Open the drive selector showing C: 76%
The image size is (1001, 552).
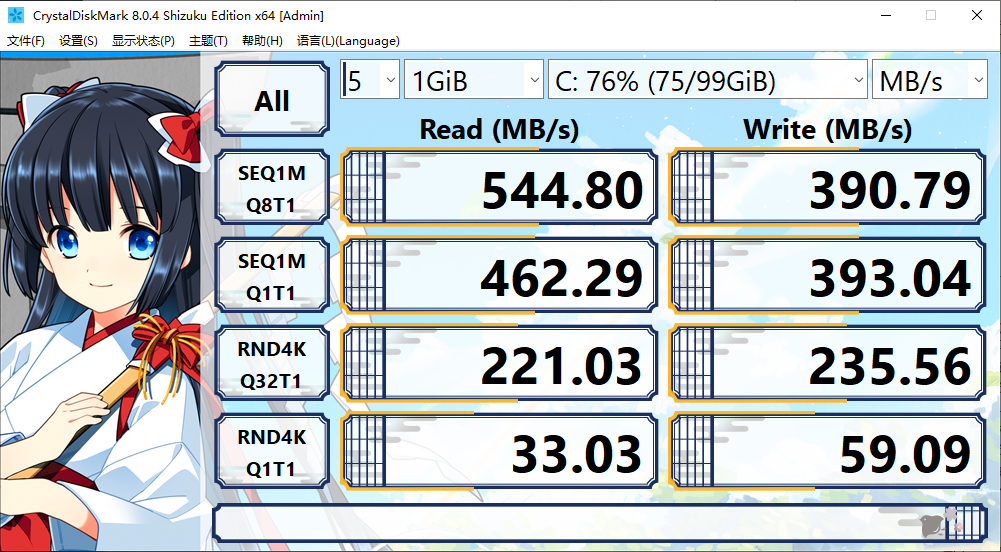point(707,81)
